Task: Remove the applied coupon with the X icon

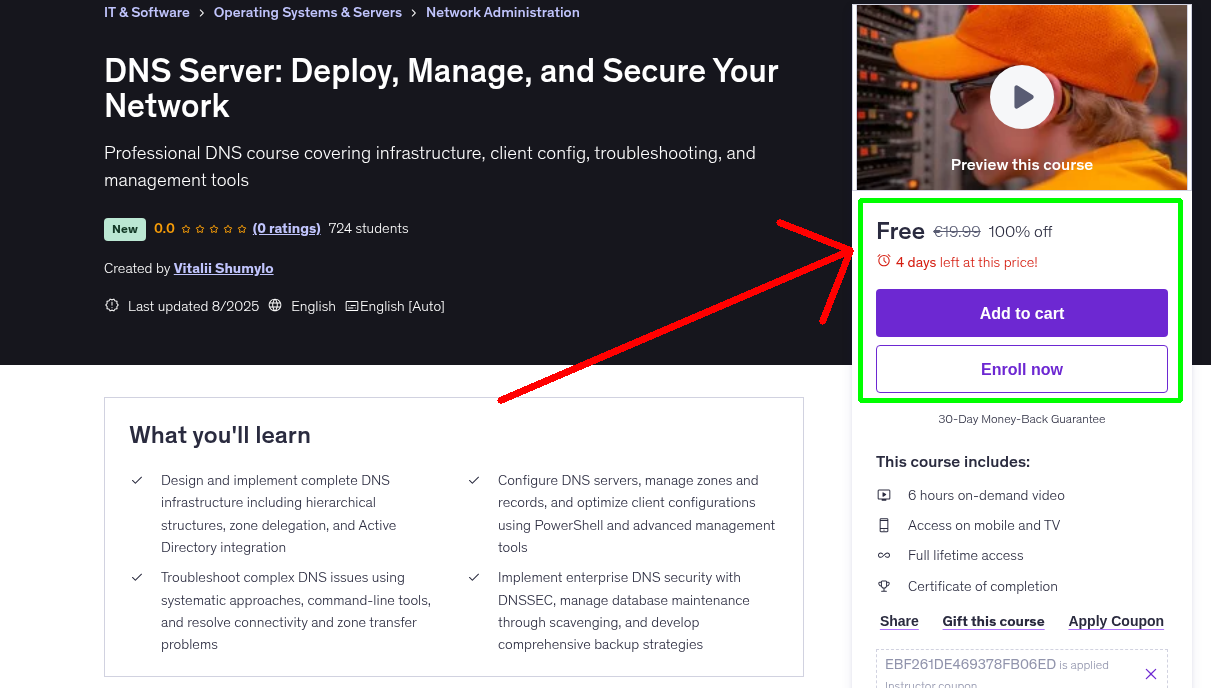Action: 1150,674
